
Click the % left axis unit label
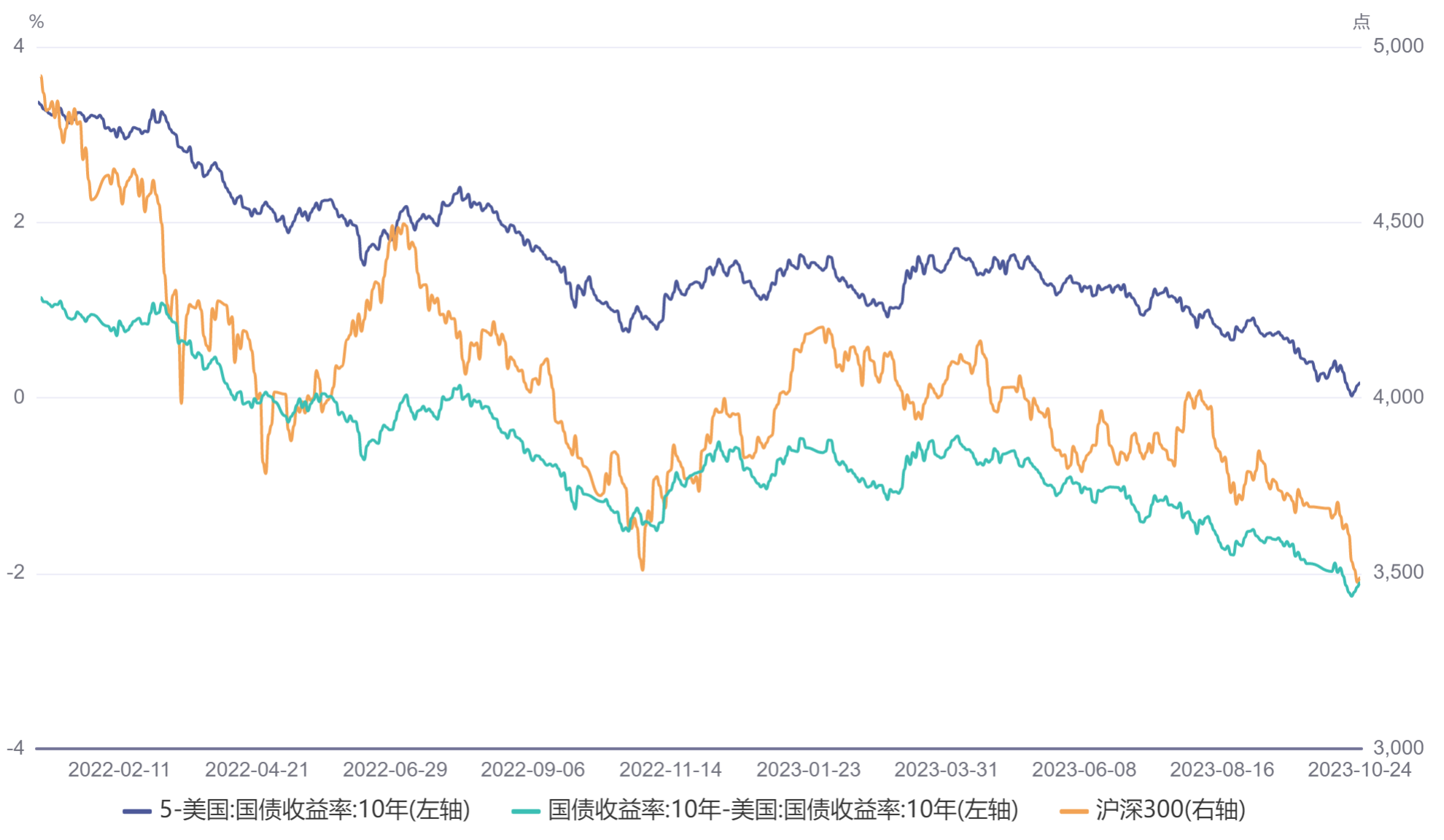tap(36, 23)
